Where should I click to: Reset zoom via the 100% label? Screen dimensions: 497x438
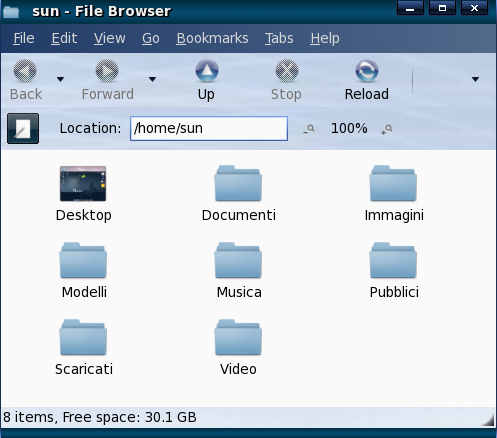(349, 128)
